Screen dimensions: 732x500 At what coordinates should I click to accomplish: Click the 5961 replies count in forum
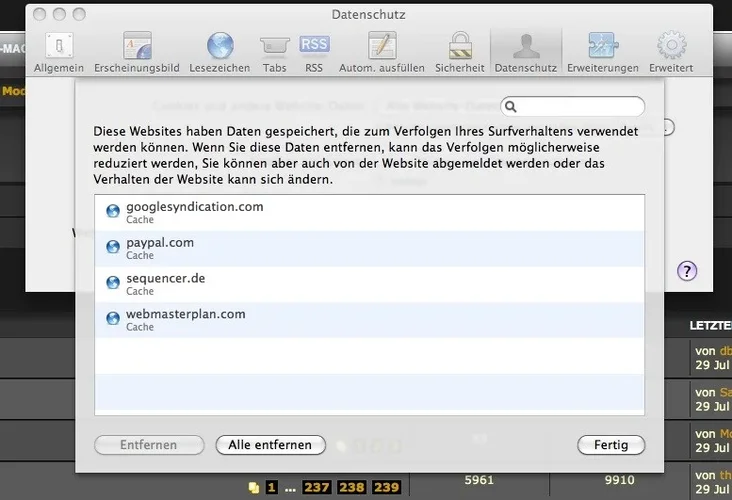click(479, 480)
